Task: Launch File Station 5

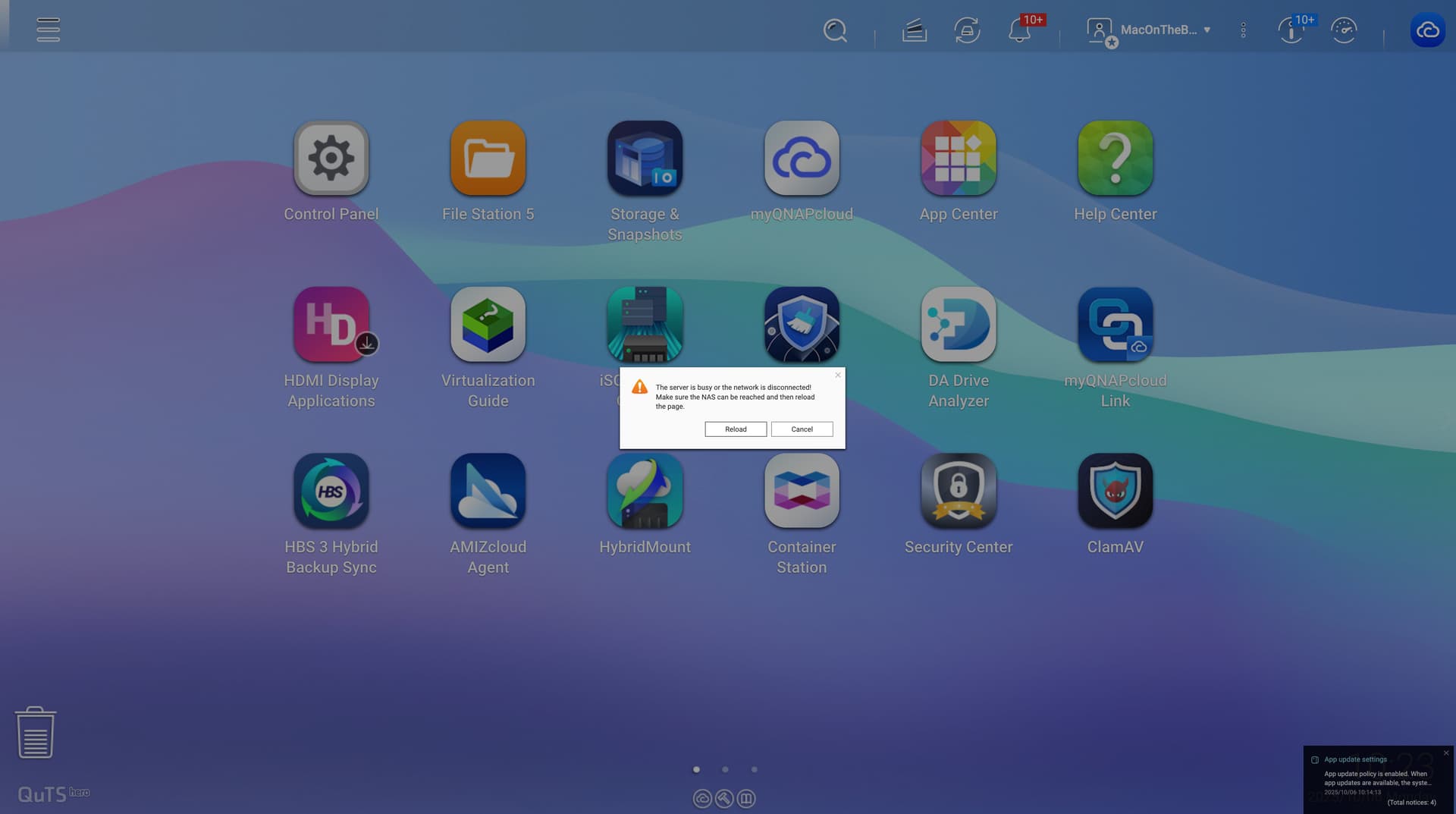Action: (x=488, y=159)
